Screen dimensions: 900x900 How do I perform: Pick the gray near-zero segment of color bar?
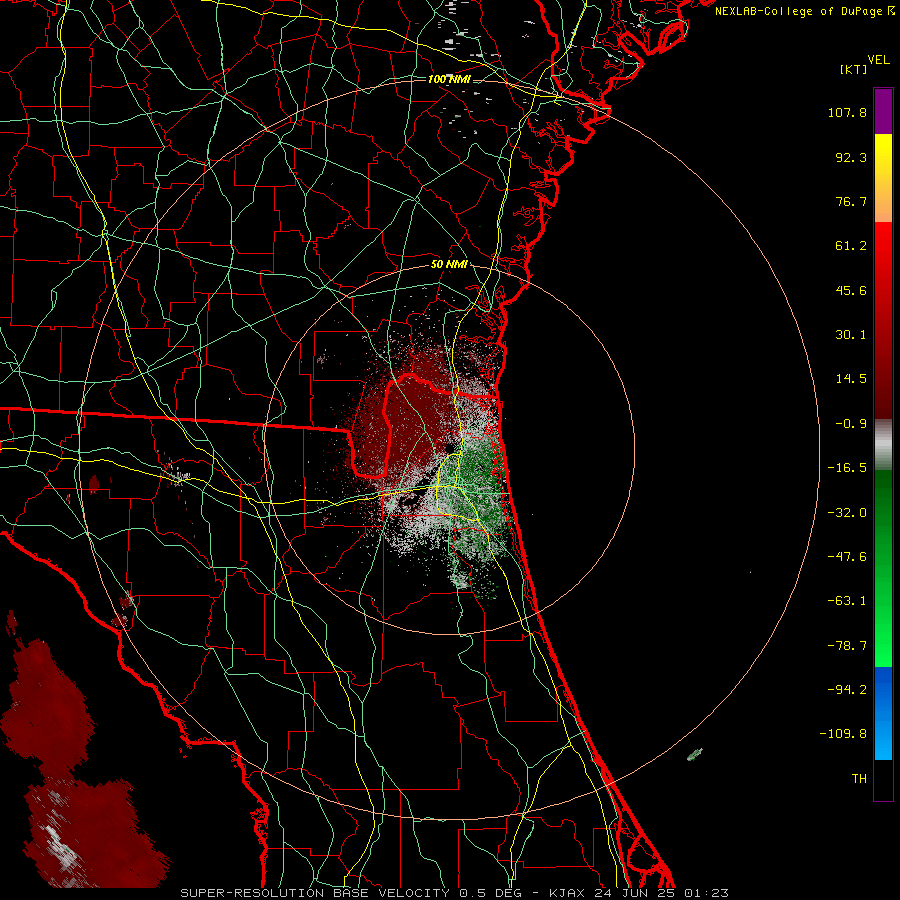tap(883, 445)
